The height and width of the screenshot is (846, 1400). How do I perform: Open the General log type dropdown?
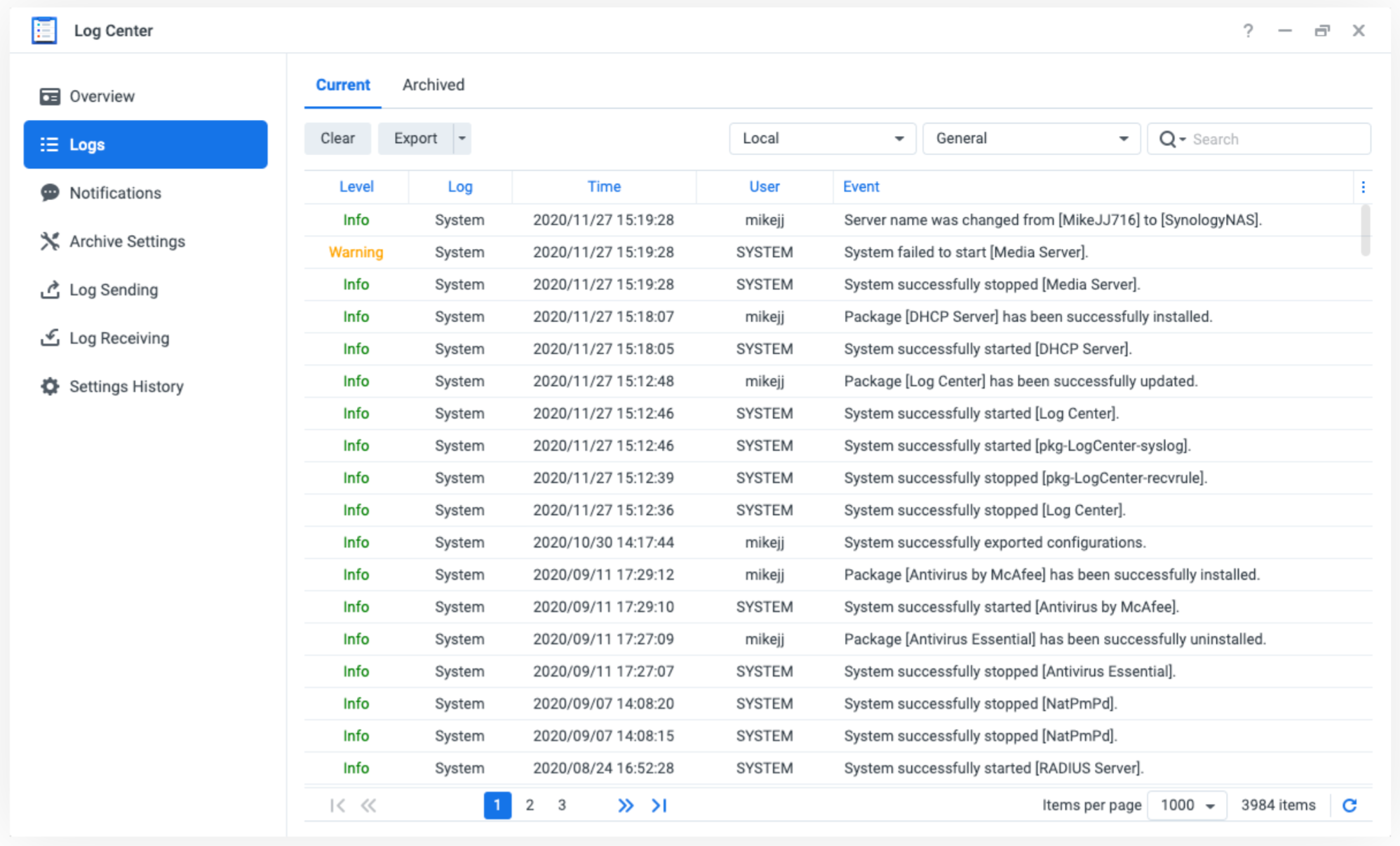[1031, 139]
